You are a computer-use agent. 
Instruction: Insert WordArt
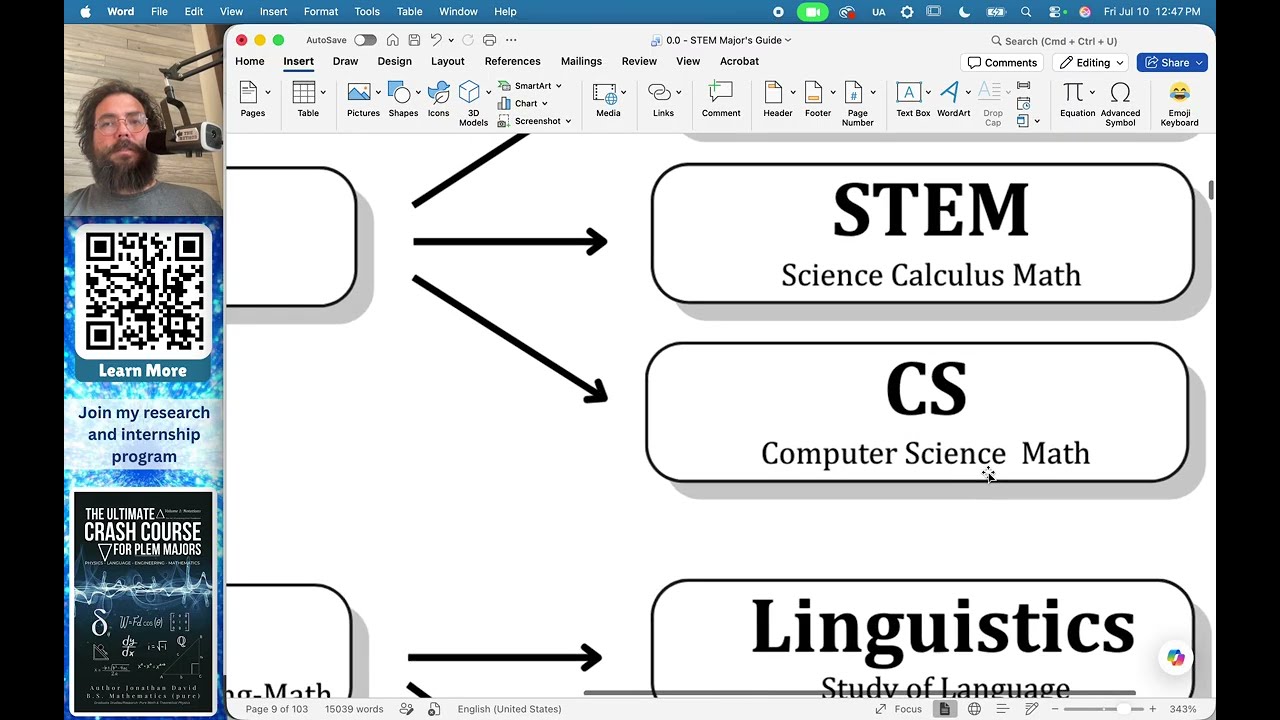point(952,100)
